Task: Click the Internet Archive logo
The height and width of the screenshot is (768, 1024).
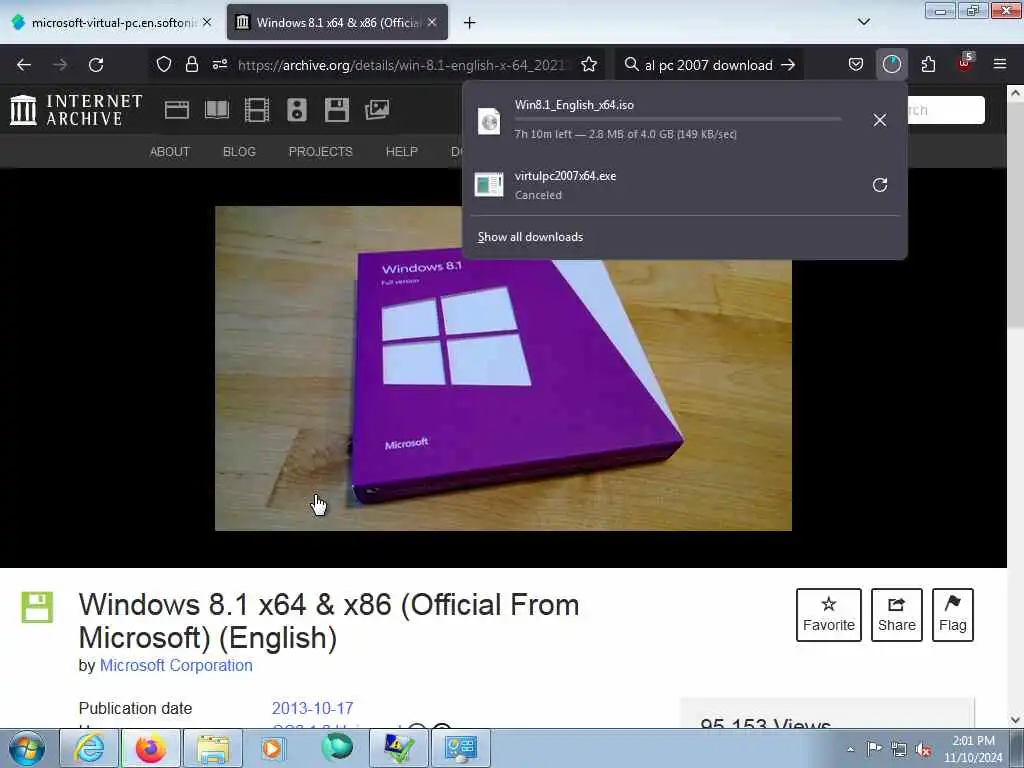Action: tap(76, 110)
